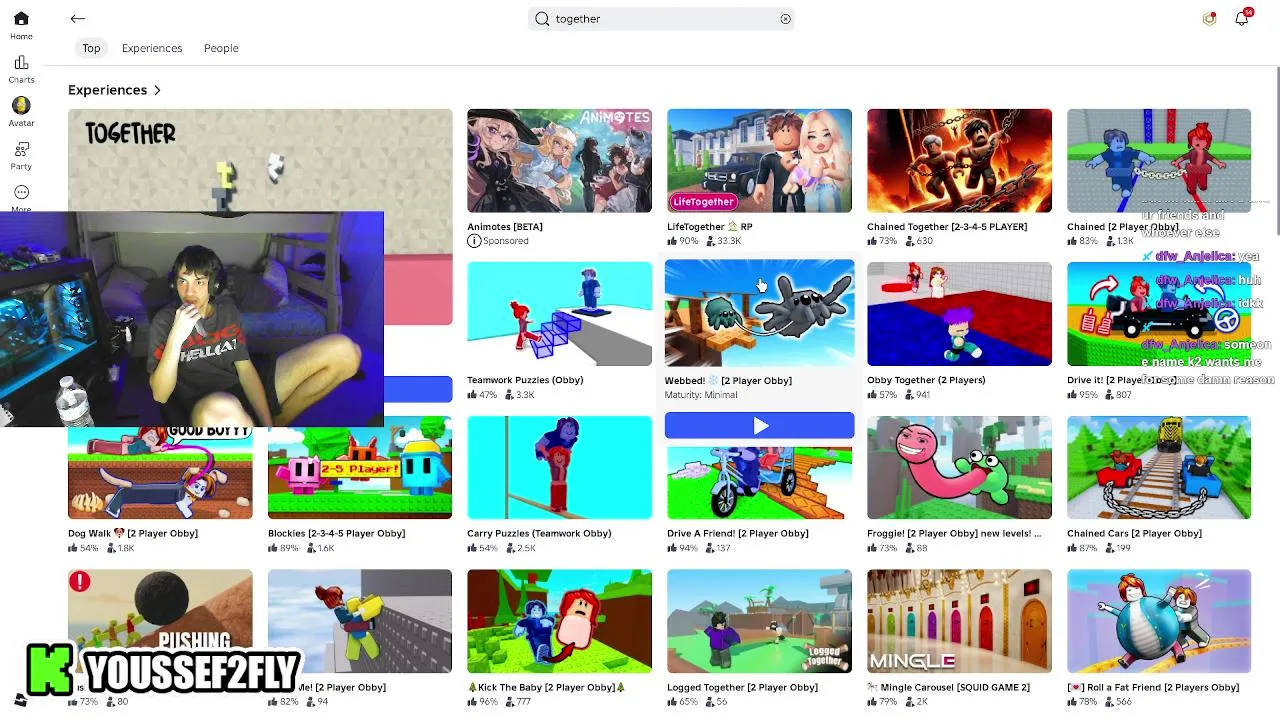Click the 'Animotes [BETA]' title
1280x720 pixels.
point(505,227)
